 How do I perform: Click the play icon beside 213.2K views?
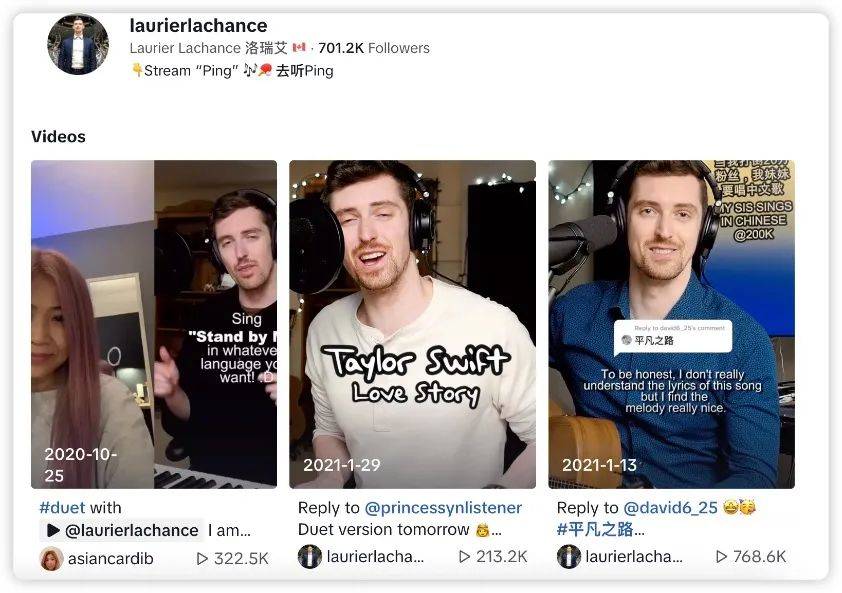click(465, 556)
